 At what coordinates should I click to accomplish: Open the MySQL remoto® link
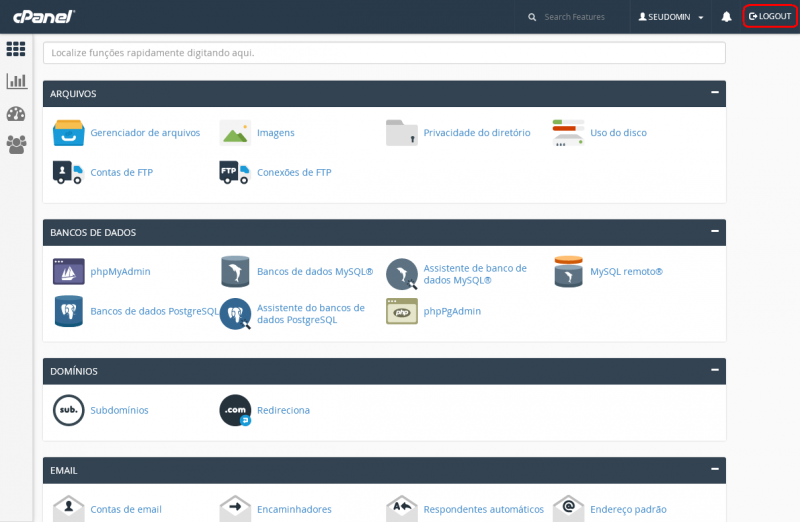[627, 271]
